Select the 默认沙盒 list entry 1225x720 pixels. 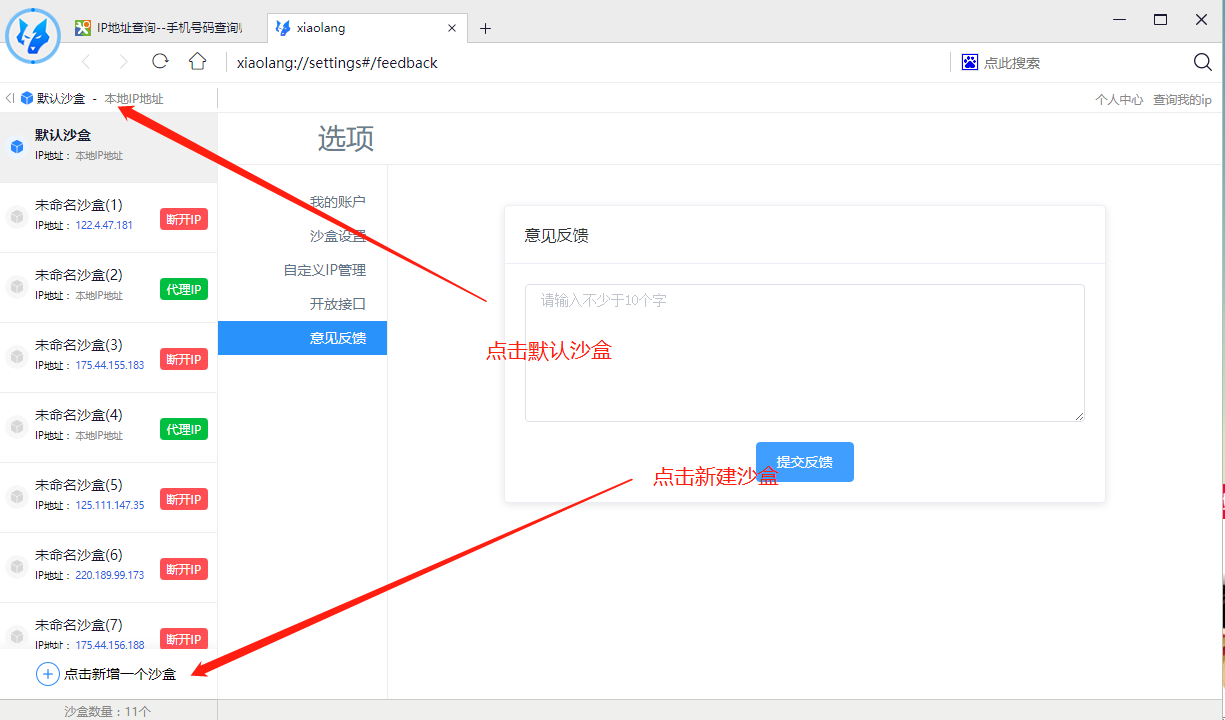[x=108, y=147]
